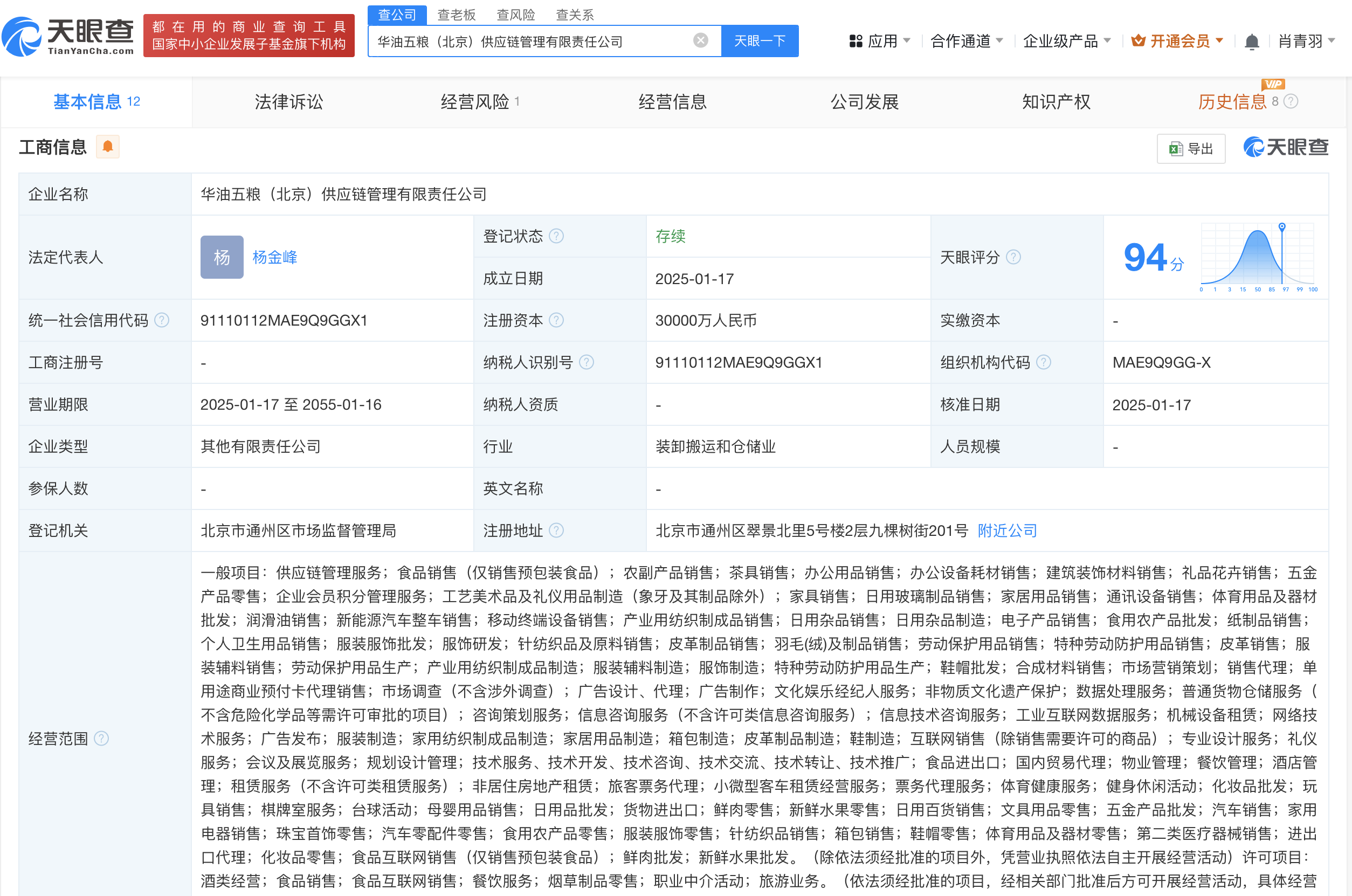1352x896 pixels.
Task: Clear the search box text
Action: [x=700, y=40]
